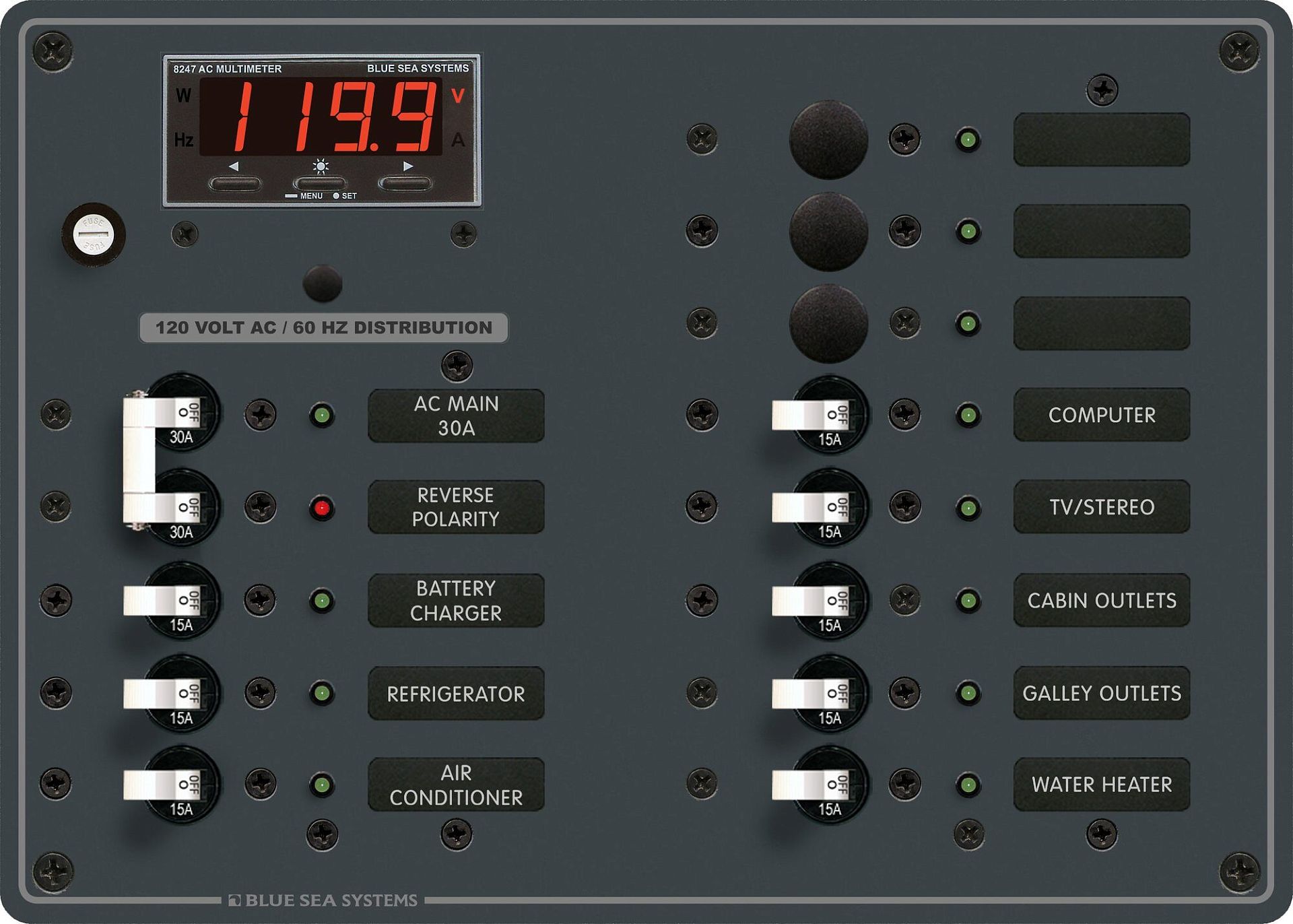Click the green AC Main indicator LED
The height and width of the screenshot is (924, 1293).
point(322,415)
